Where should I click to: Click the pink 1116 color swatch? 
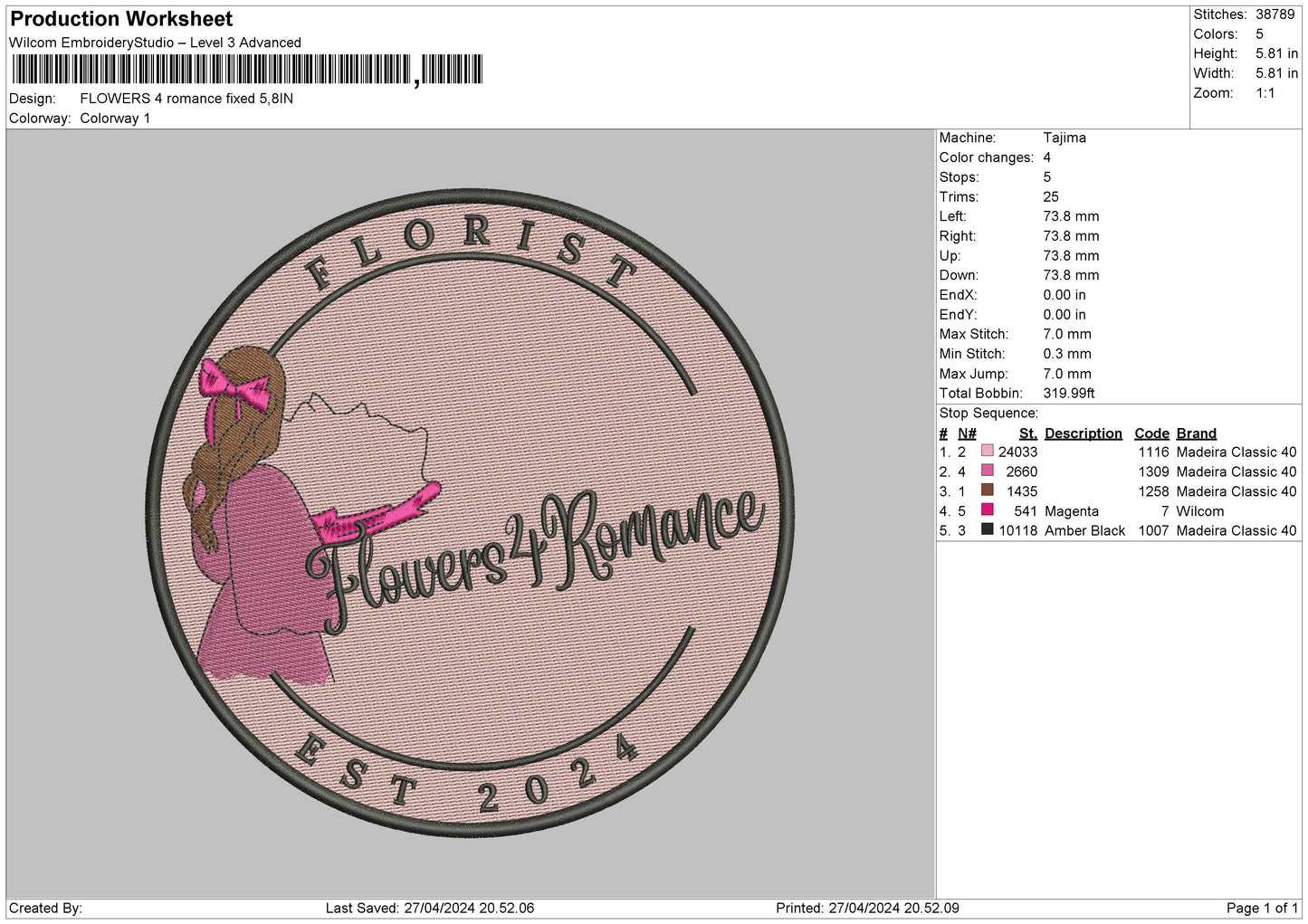[x=987, y=451]
